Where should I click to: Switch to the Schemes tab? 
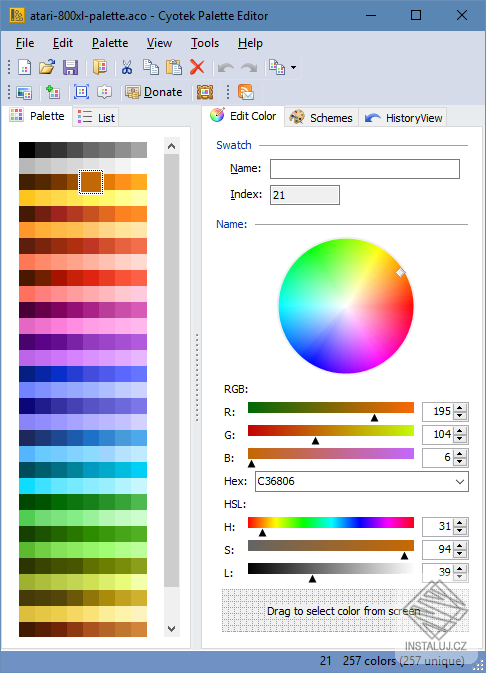pos(321,117)
